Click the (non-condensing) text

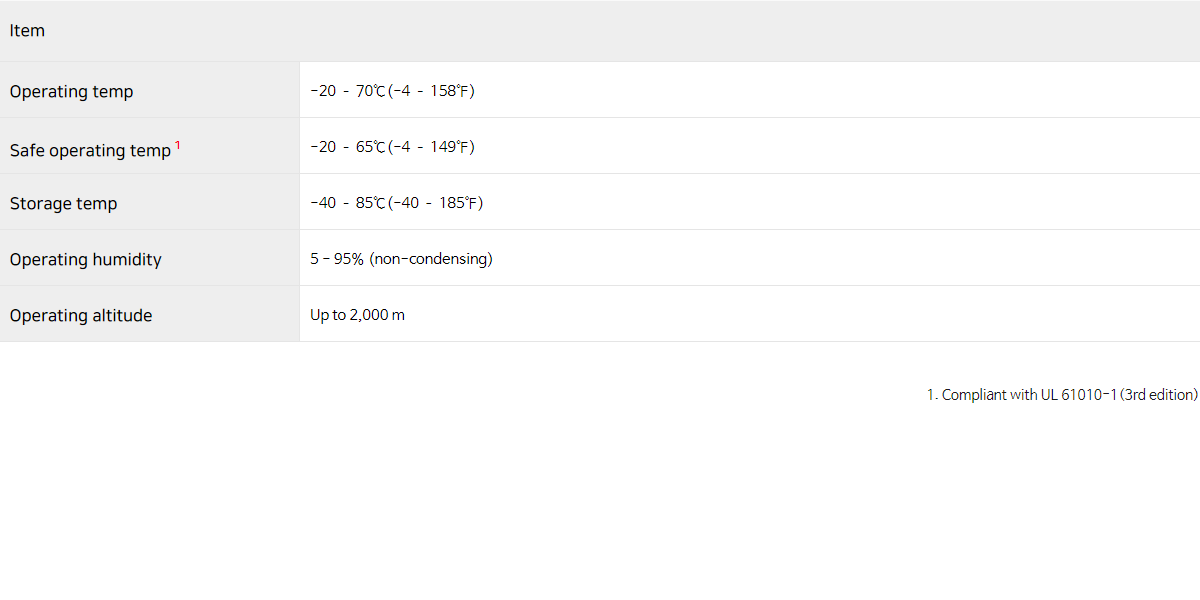431,259
